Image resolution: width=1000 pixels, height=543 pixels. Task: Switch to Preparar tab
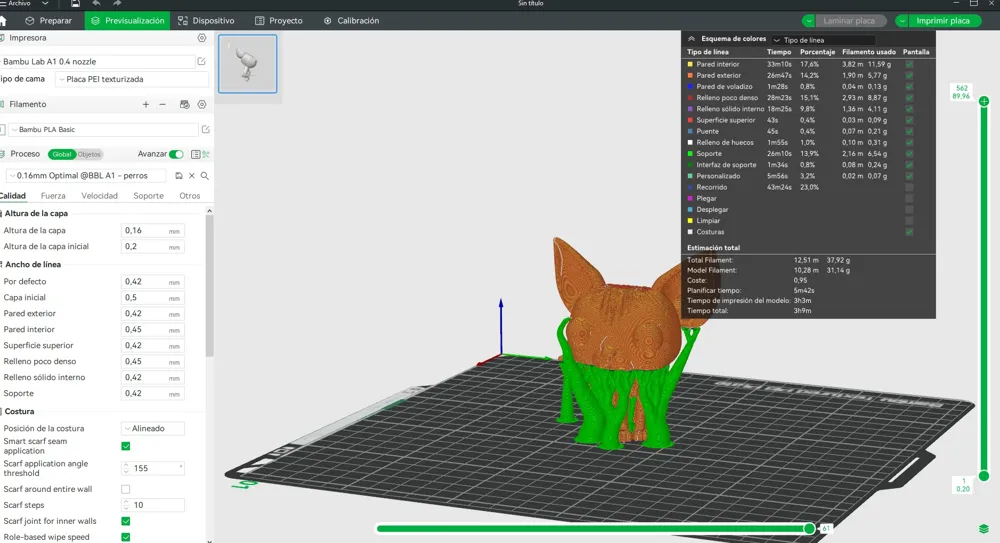pos(48,20)
